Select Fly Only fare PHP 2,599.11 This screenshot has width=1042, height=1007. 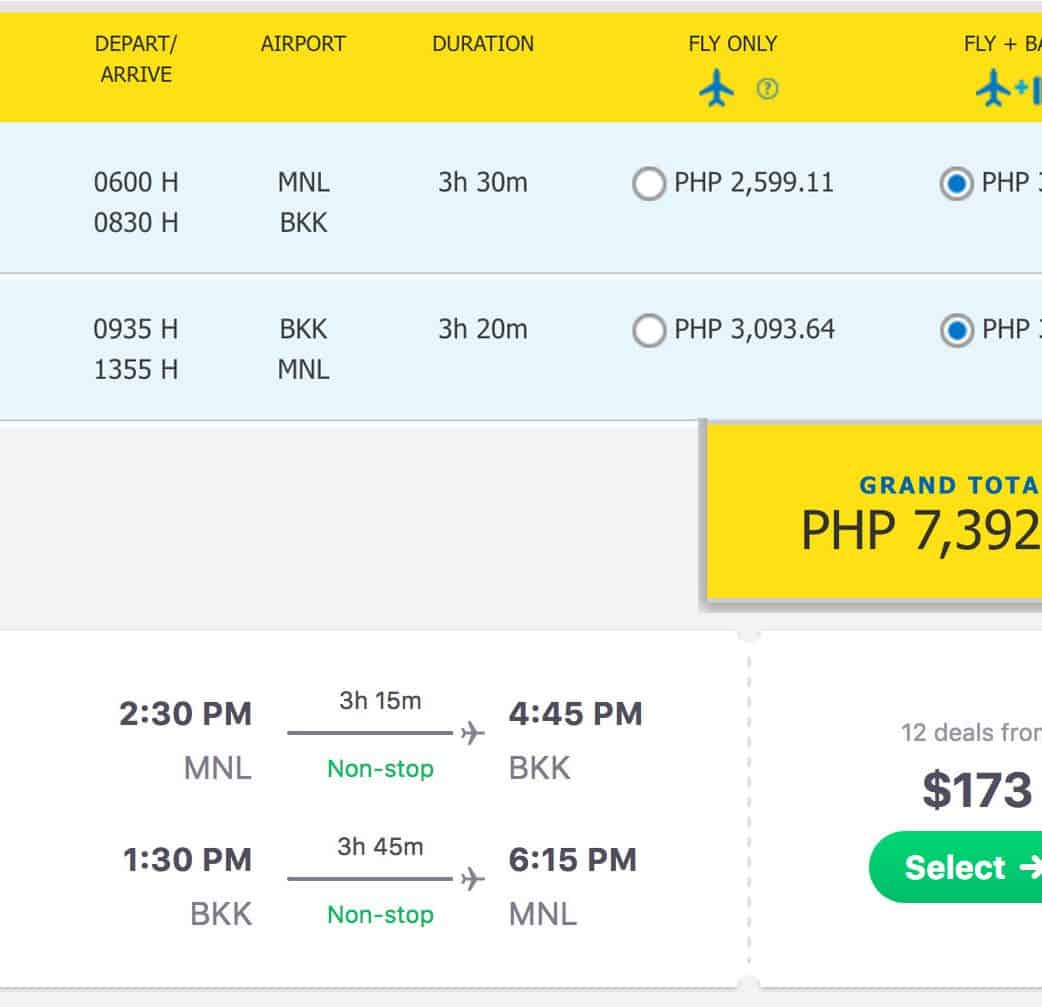tap(649, 184)
